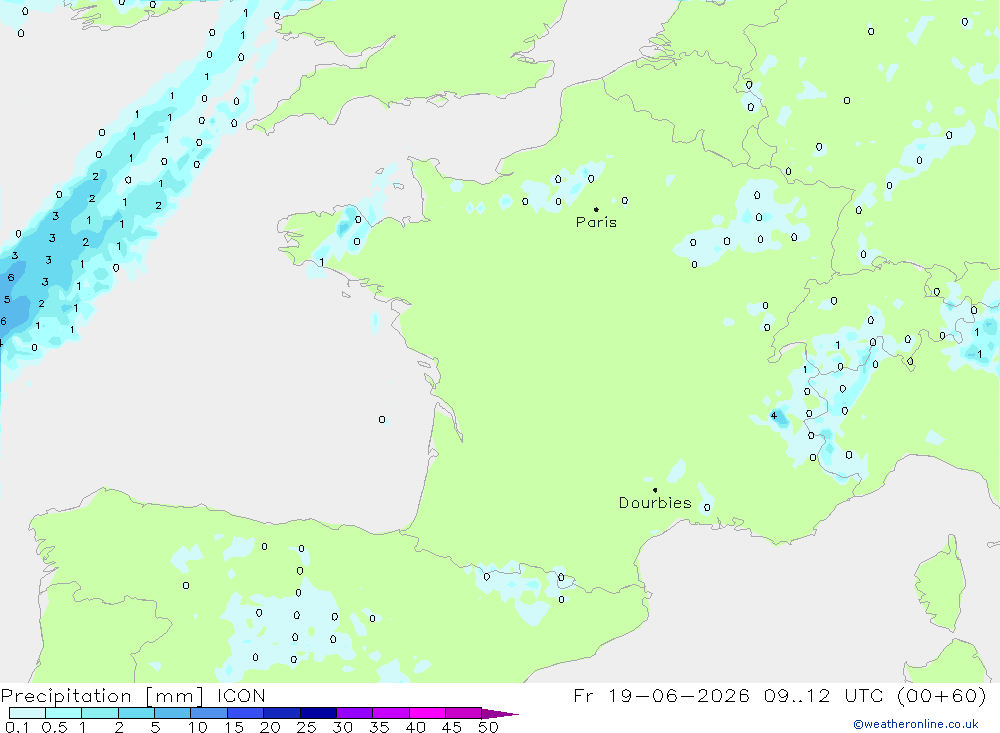Screen dimensions: 1000x733
Task: Click the '0.1' legend scale label
Action: 17,727
